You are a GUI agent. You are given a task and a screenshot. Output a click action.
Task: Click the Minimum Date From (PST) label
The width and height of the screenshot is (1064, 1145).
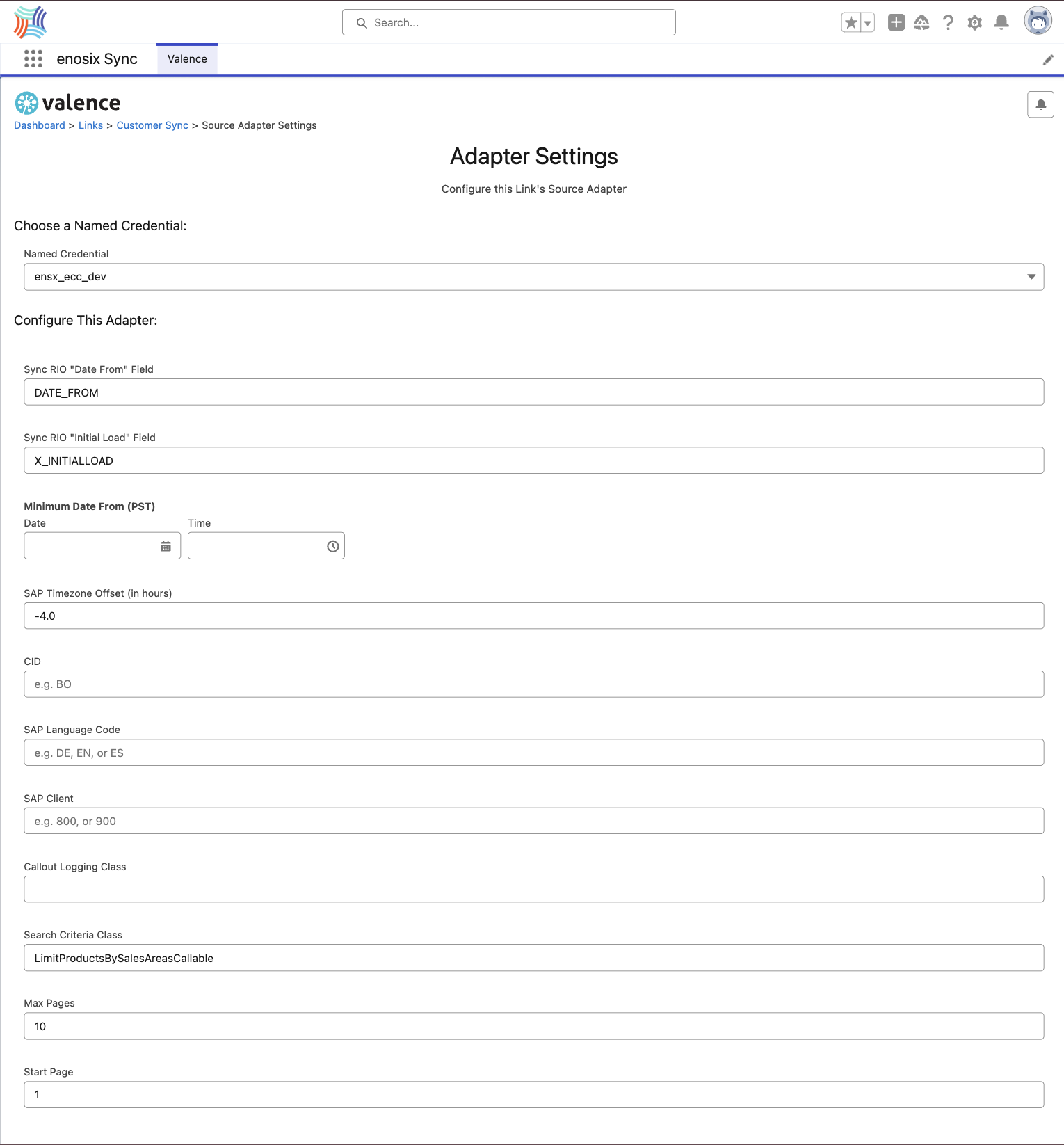click(x=90, y=506)
